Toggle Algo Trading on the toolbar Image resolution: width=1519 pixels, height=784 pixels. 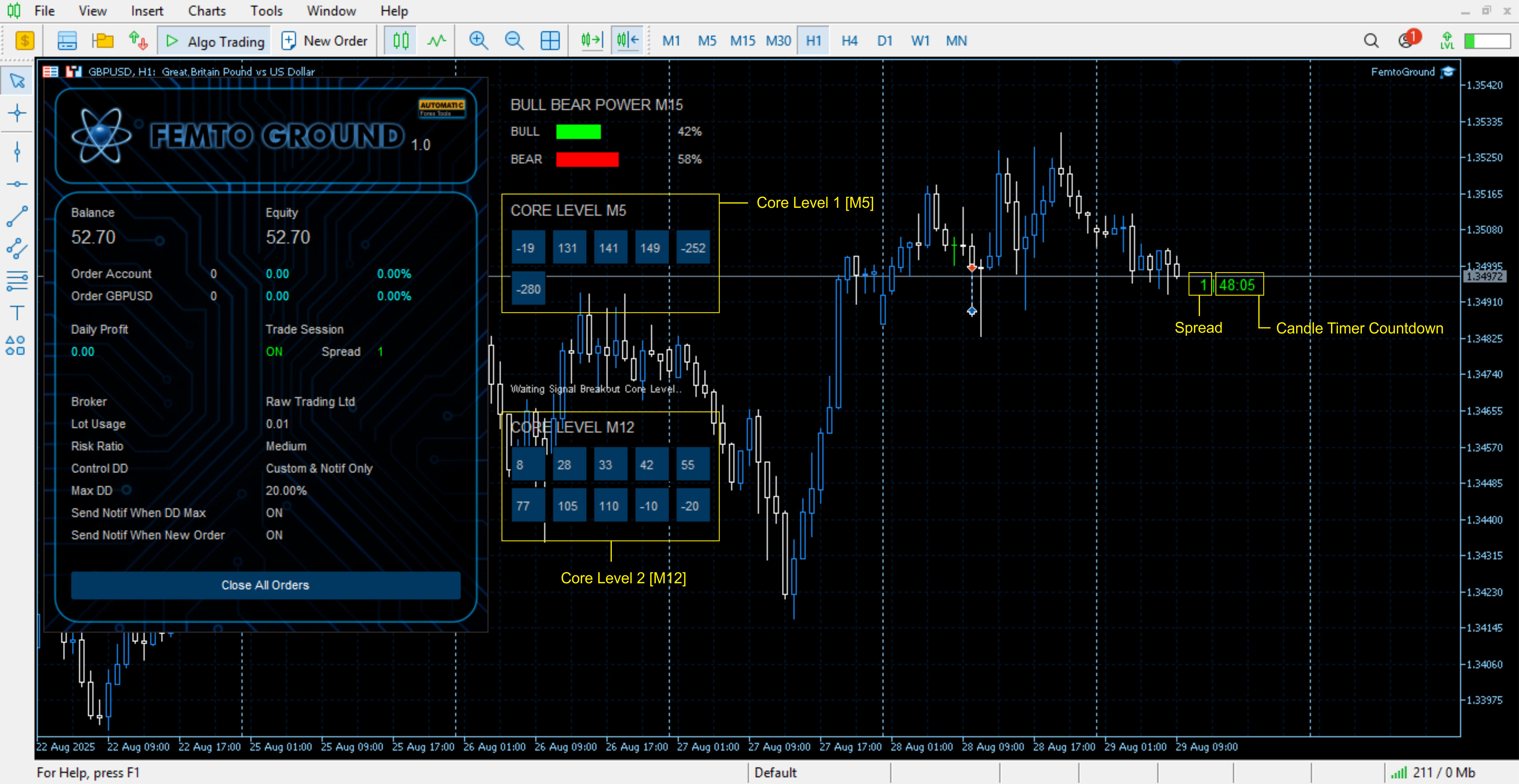215,41
